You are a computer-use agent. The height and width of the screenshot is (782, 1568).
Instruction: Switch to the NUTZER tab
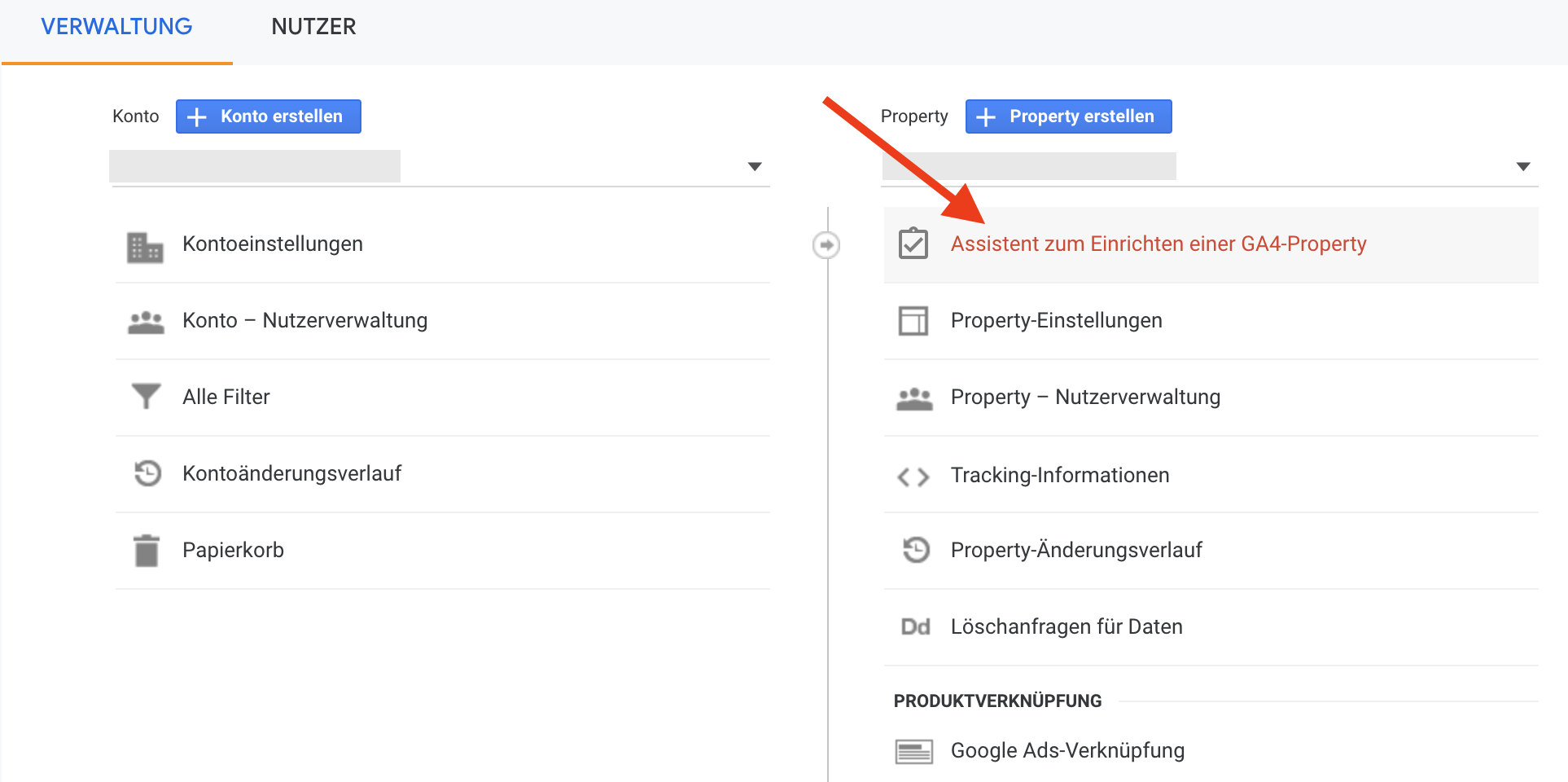pos(313,27)
